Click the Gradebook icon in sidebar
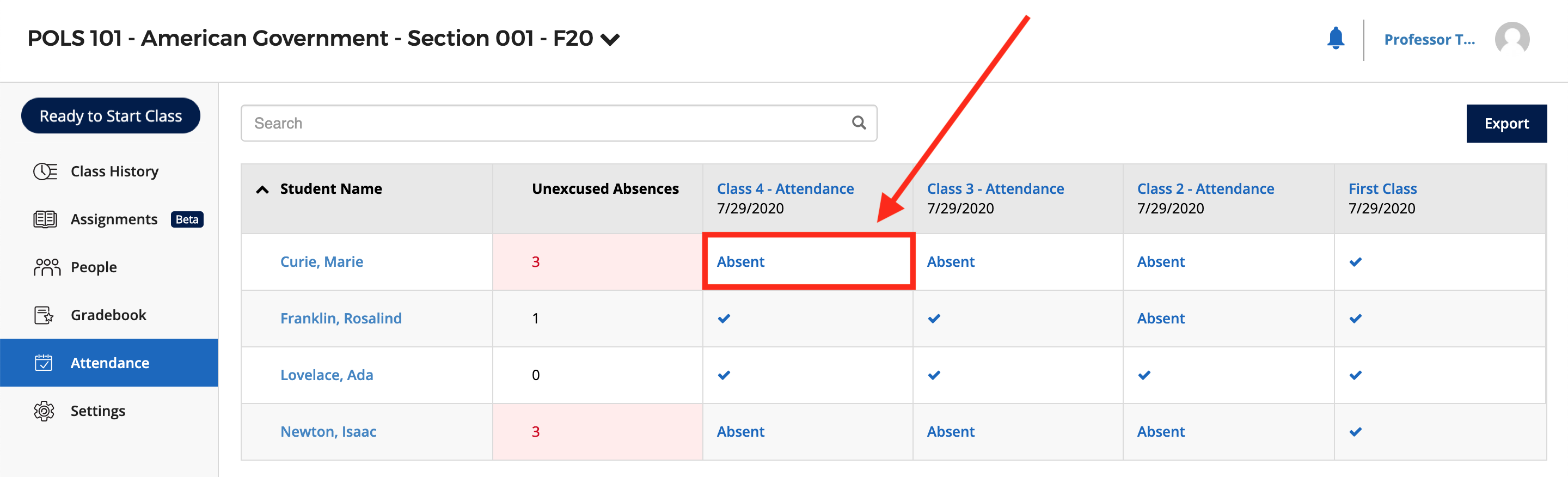The height and width of the screenshot is (477, 1568). click(44, 315)
